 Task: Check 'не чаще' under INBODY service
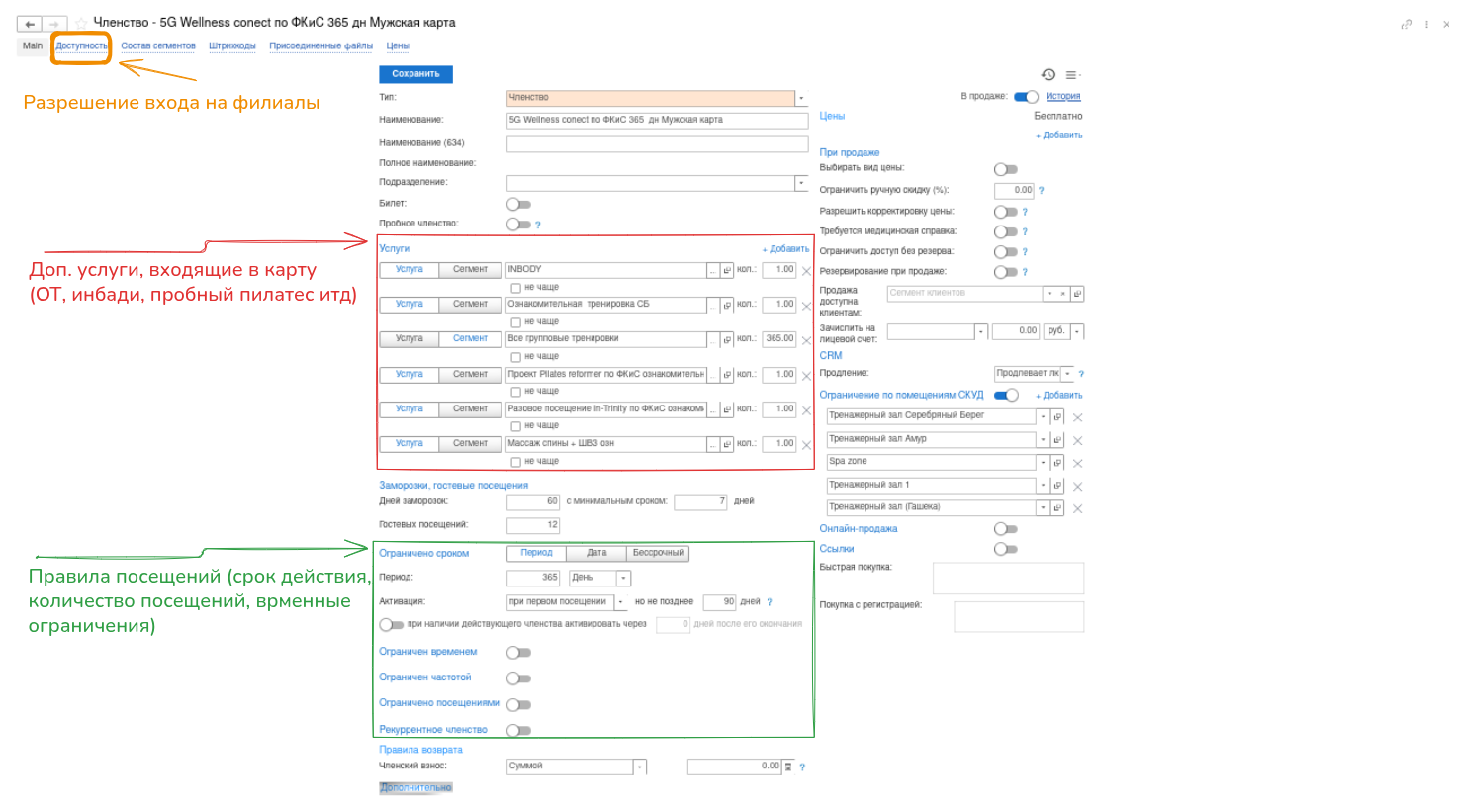515,289
